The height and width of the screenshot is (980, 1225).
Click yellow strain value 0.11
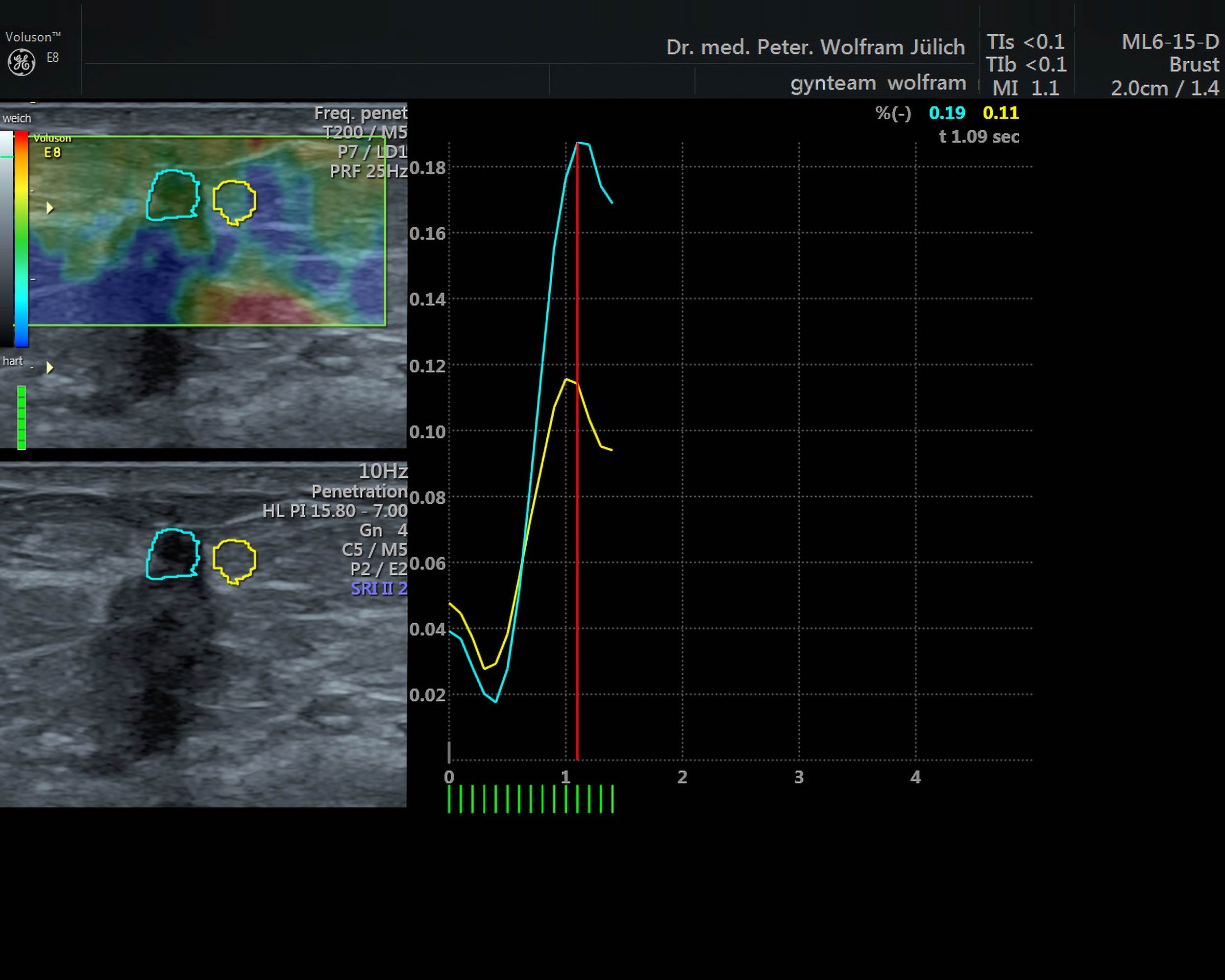pyautogui.click(x=1001, y=113)
